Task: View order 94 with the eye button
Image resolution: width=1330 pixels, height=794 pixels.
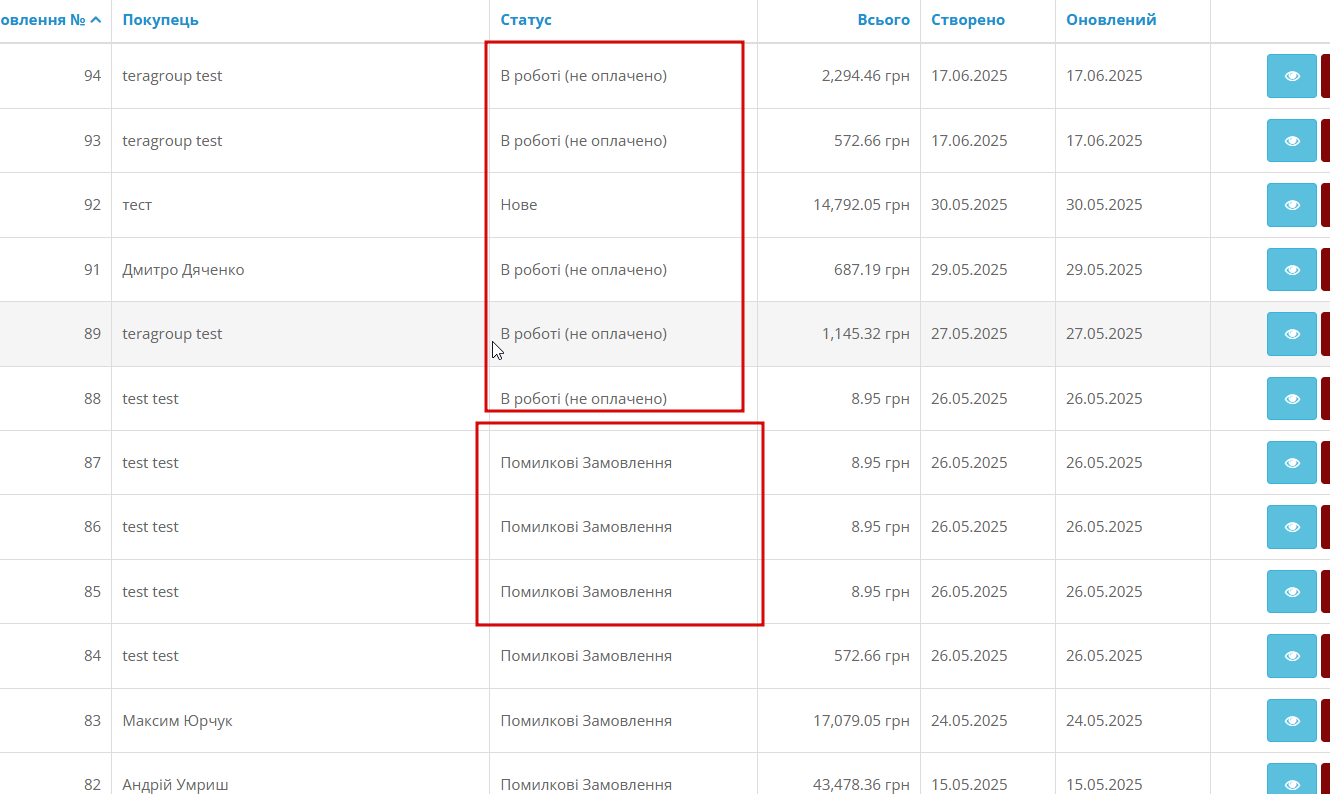Action: pos(1292,76)
